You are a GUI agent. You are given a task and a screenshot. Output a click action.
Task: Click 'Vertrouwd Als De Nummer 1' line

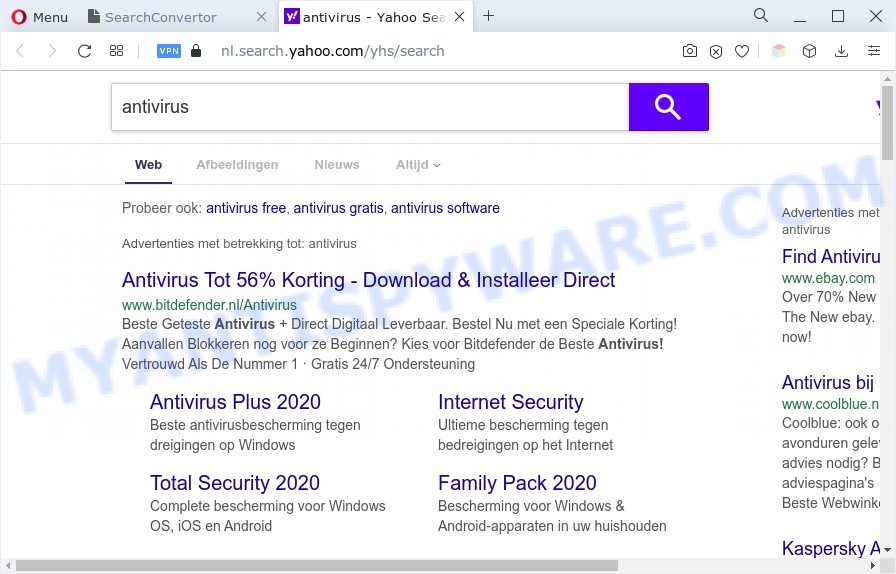[x=298, y=364]
